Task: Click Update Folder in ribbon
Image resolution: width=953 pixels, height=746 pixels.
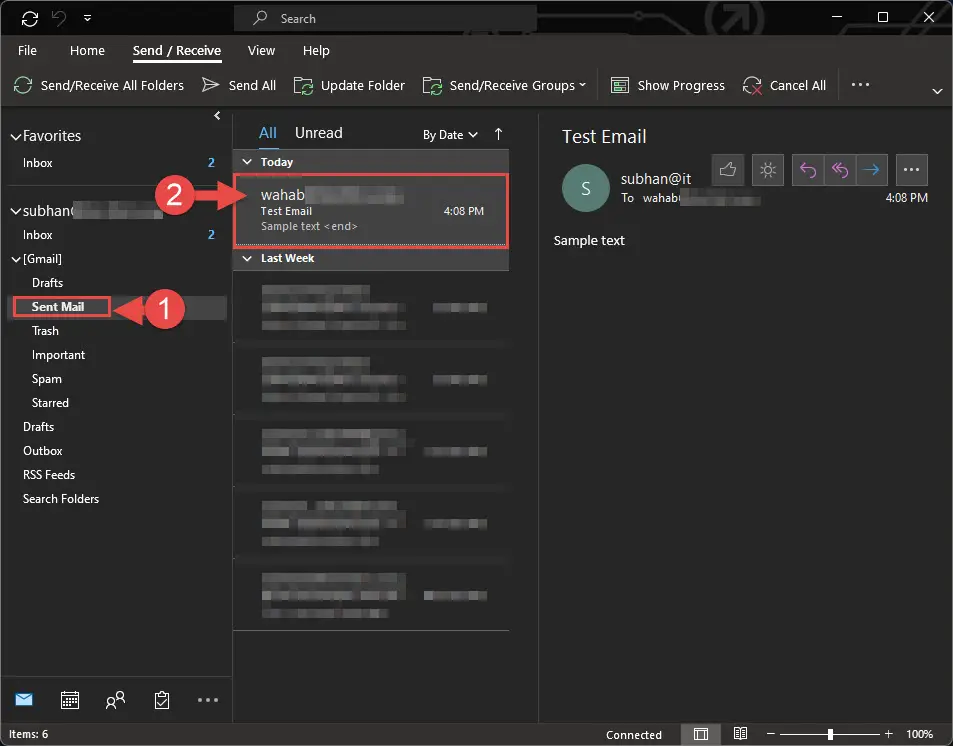Action: (349, 86)
